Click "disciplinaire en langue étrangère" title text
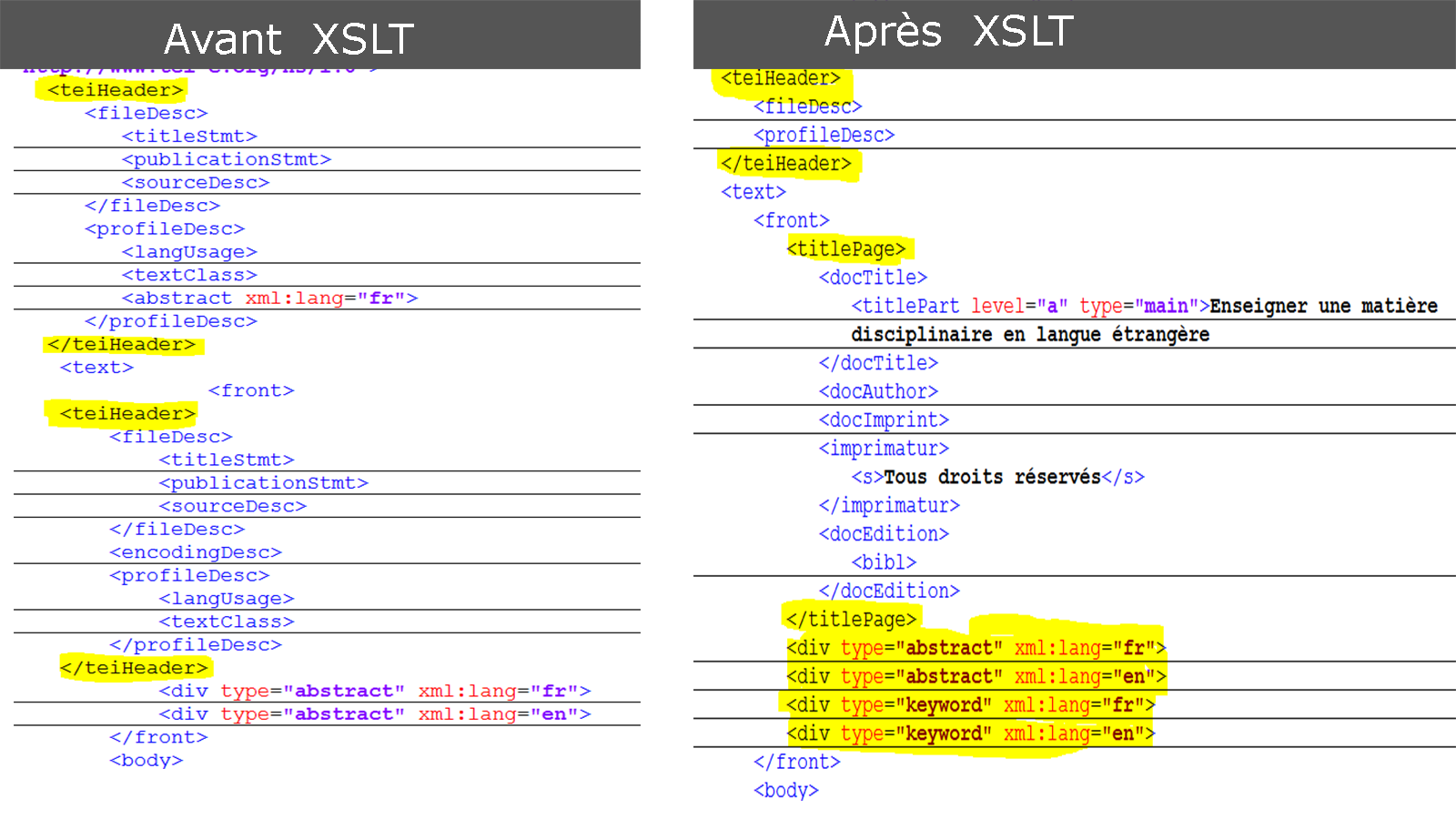This screenshot has height=819, width=1456. (1030, 335)
